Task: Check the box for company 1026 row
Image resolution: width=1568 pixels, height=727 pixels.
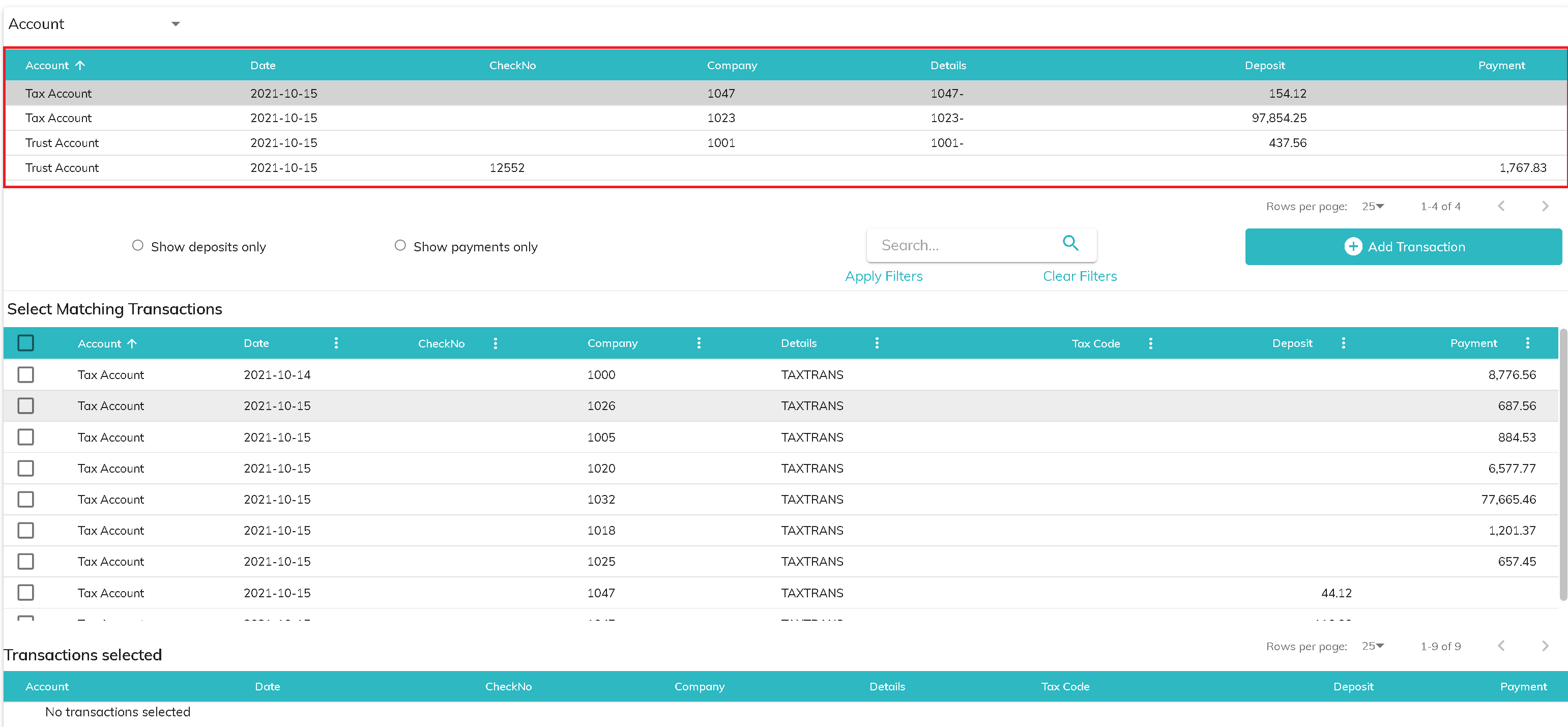Action: tap(25, 405)
